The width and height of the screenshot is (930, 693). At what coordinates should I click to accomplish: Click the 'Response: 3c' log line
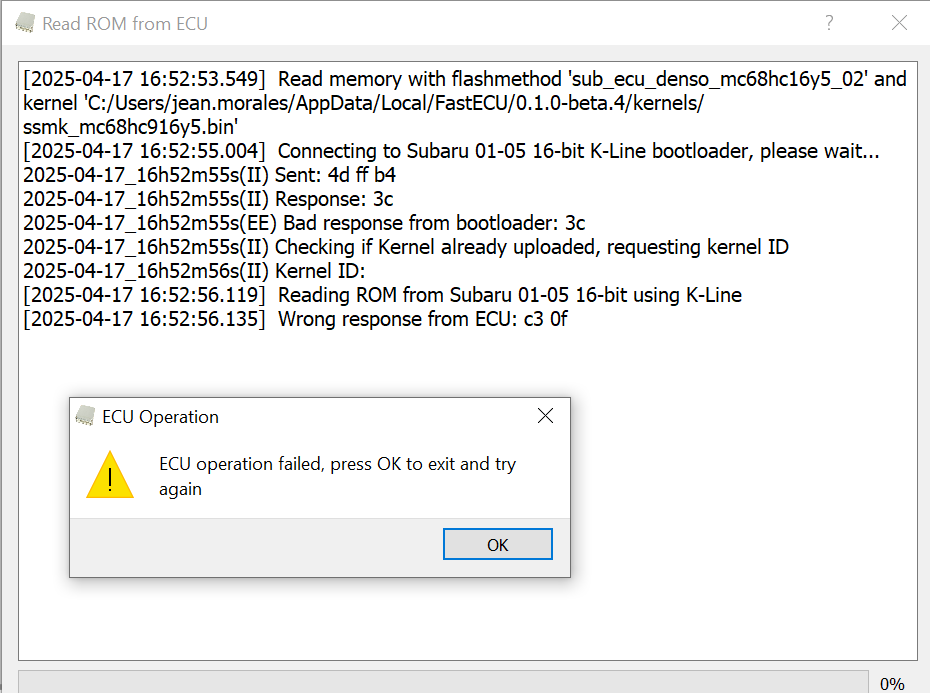tap(208, 199)
